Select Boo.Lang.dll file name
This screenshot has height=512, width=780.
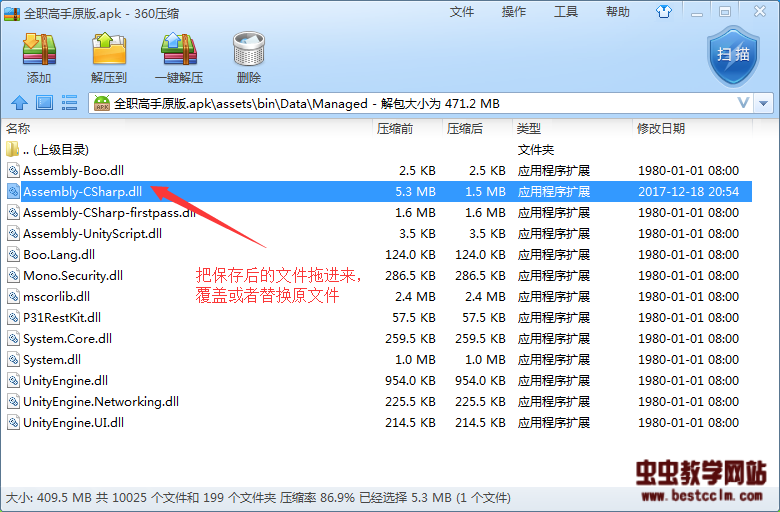click(59, 255)
